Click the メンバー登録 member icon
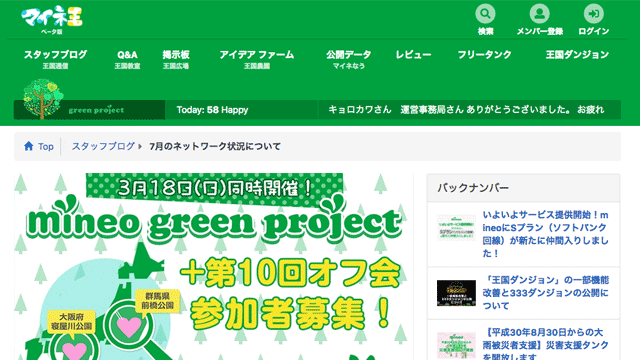Image resolution: width=640 pixels, height=360 pixels. pyautogui.click(x=540, y=14)
